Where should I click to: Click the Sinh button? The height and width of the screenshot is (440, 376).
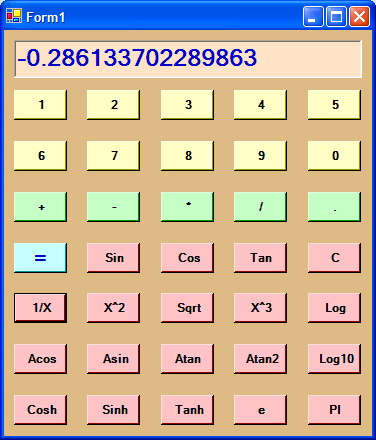click(x=113, y=410)
